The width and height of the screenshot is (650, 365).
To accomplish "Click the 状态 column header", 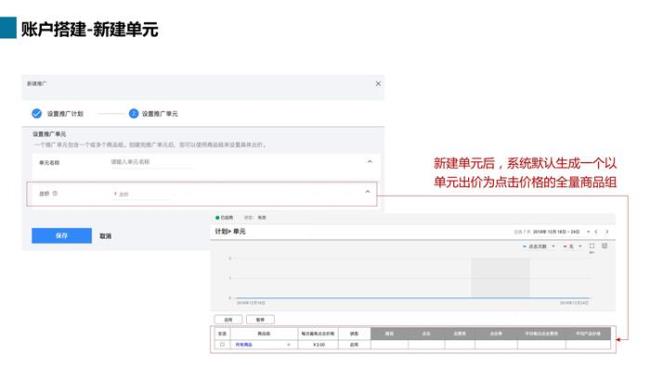I will click(x=354, y=333).
